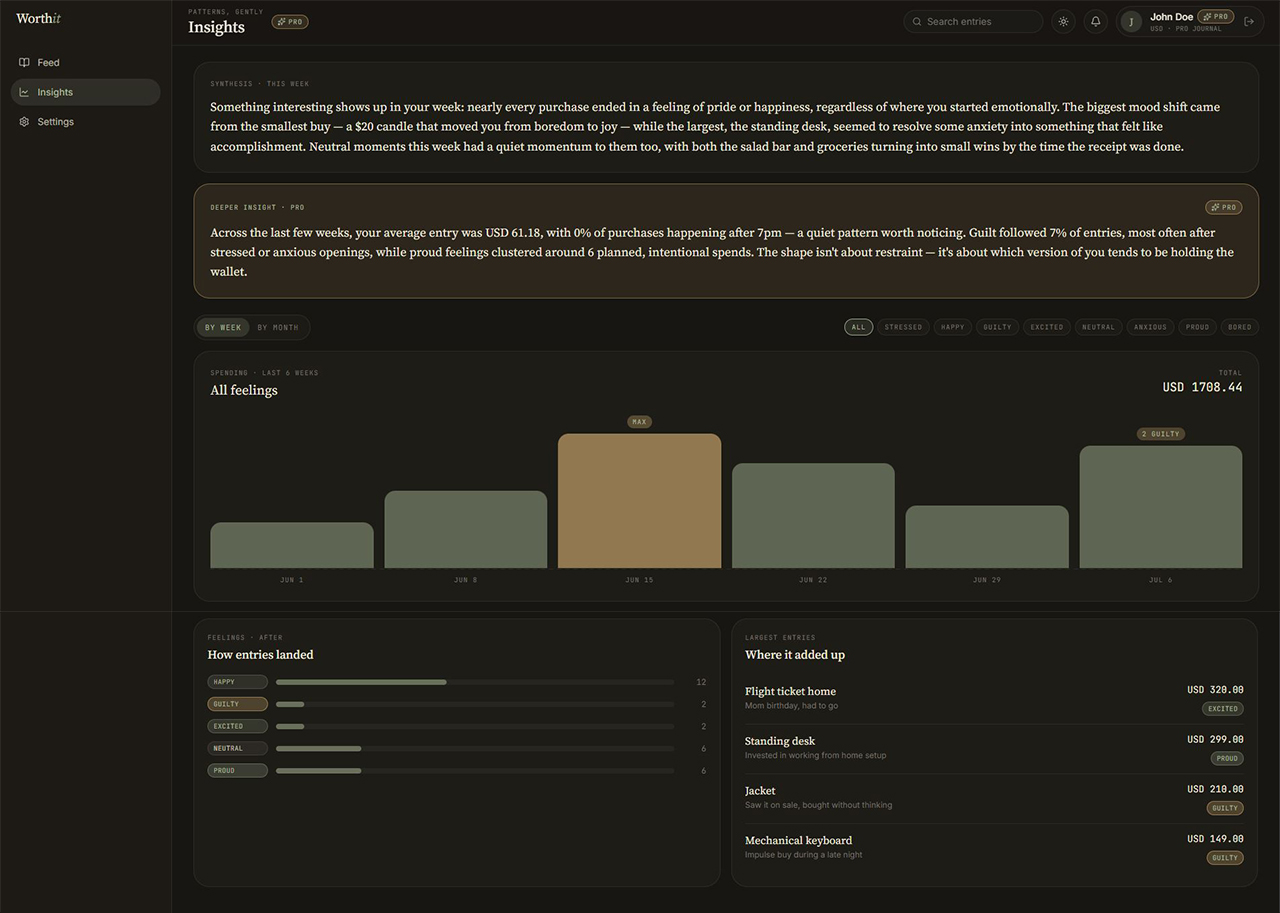Click the 2 GUILTY marker above Jul 6
This screenshot has height=913, width=1280.
click(1161, 434)
